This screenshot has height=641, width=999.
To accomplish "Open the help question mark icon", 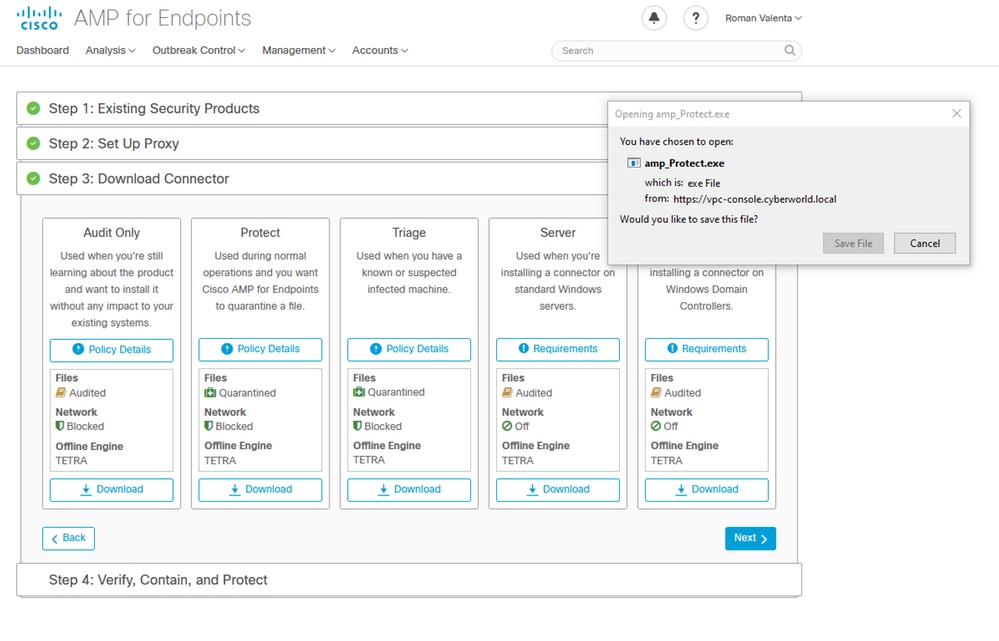I will coord(696,18).
